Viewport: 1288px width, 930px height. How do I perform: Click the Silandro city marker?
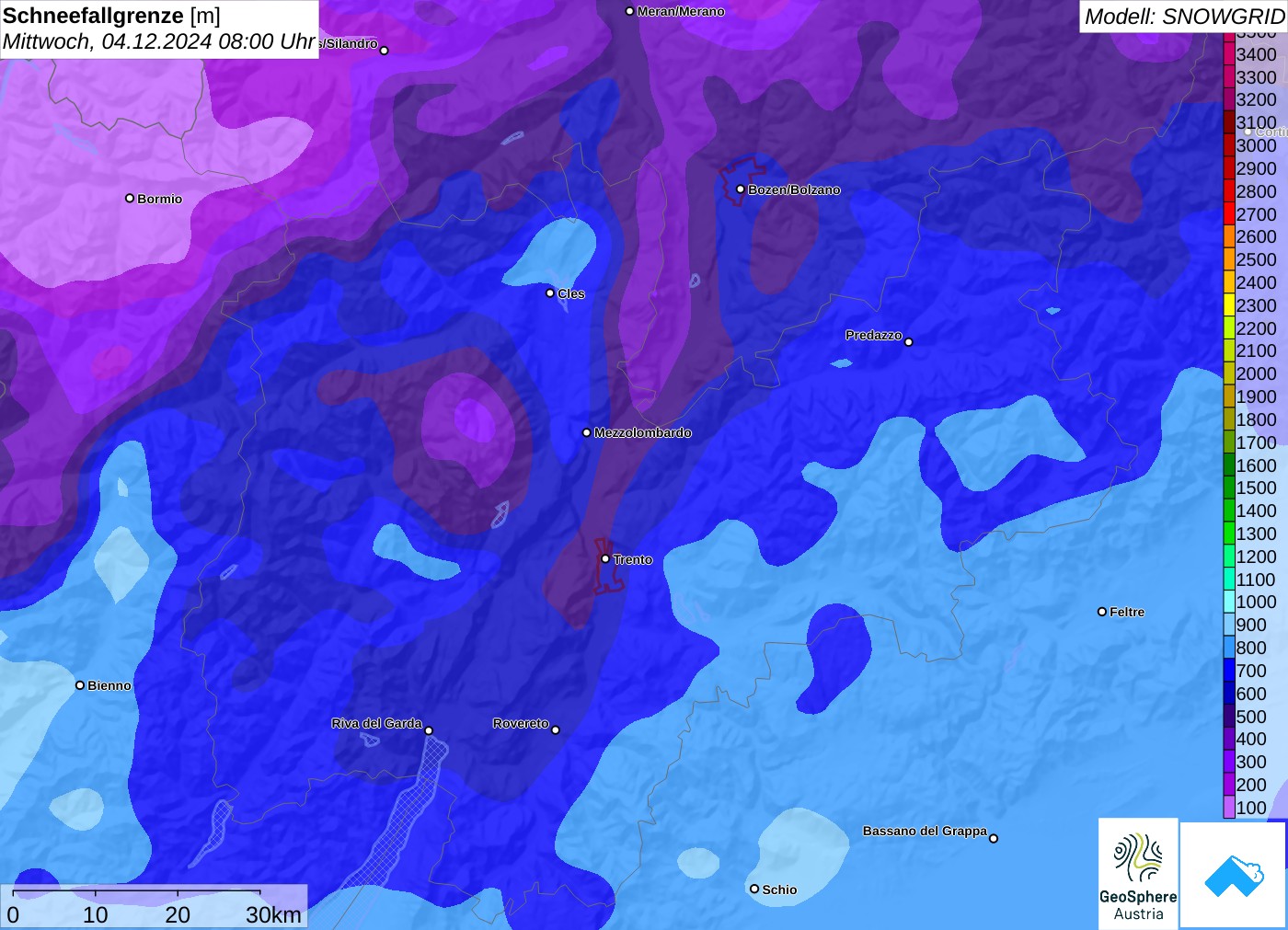[x=385, y=50]
